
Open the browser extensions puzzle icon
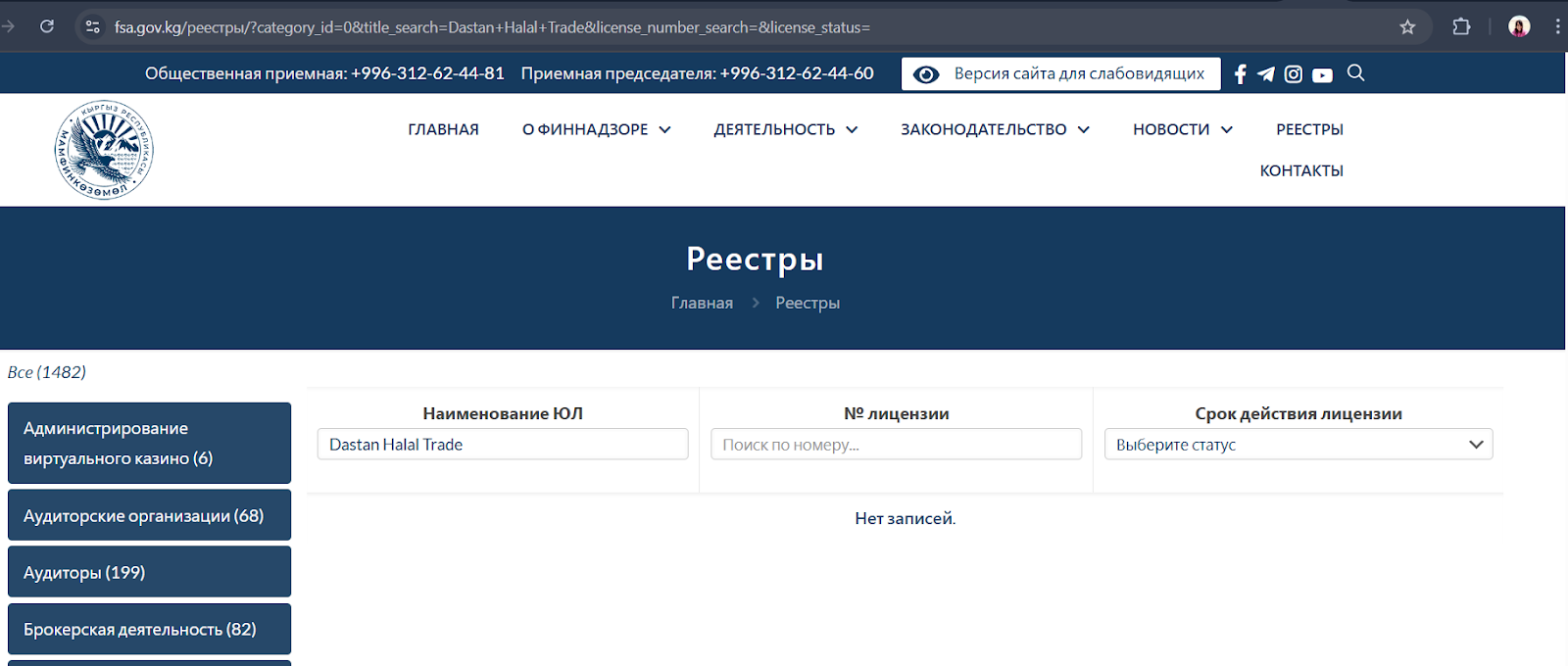pyautogui.click(x=1461, y=26)
